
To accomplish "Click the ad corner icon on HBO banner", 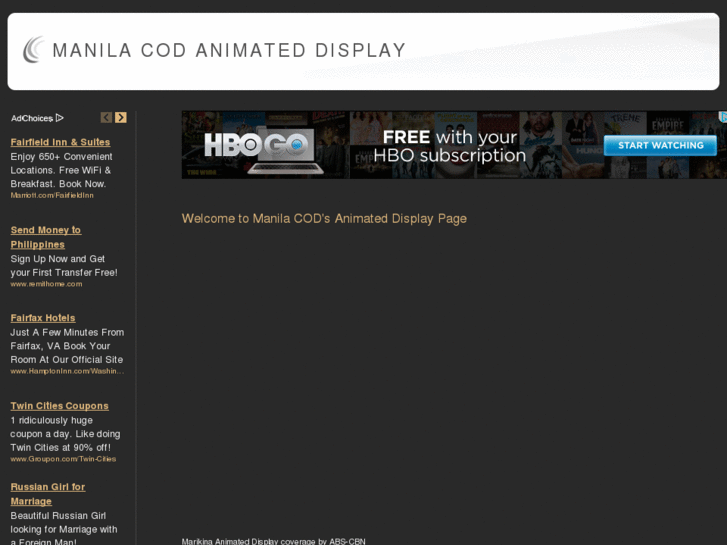I will click(x=723, y=117).
